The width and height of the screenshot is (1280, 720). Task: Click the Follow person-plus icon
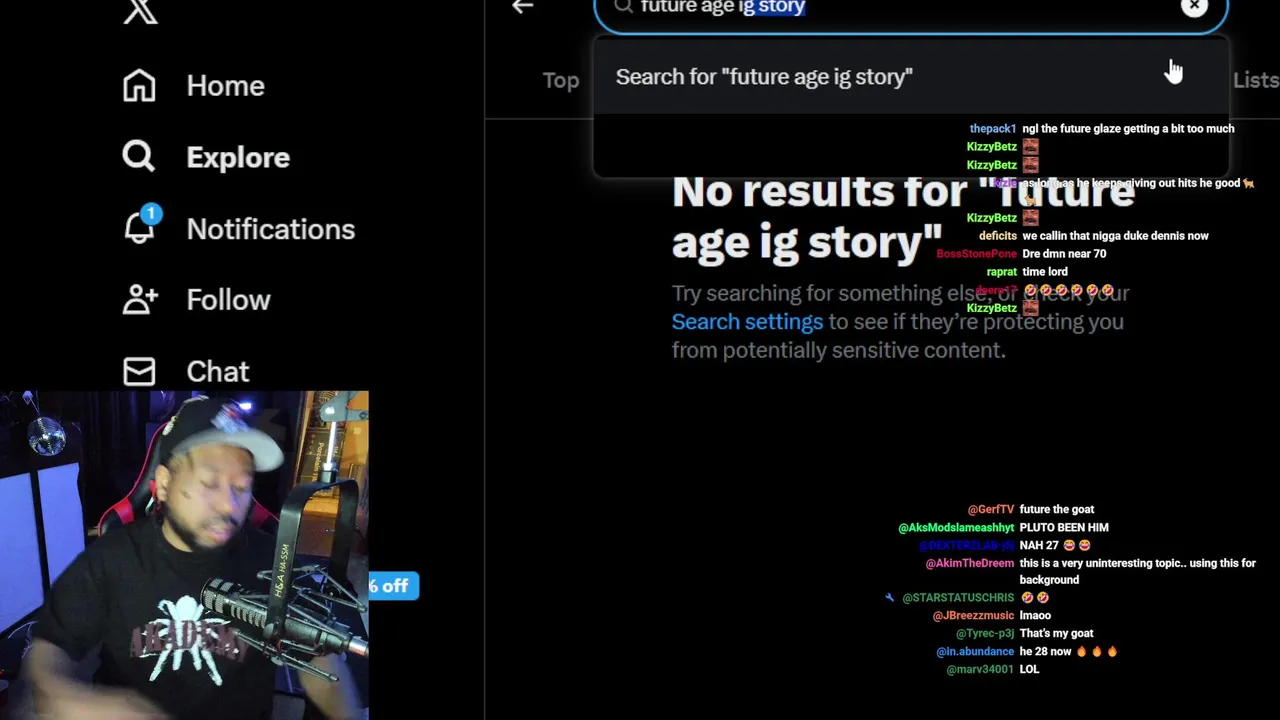click(x=139, y=300)
